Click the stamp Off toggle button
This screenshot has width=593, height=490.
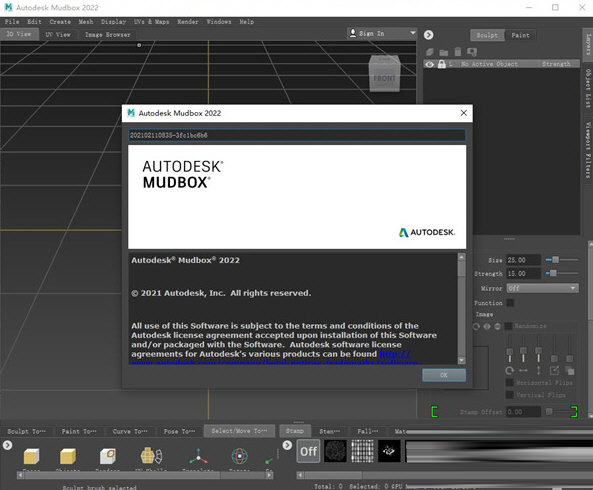[x=308, y=451]
